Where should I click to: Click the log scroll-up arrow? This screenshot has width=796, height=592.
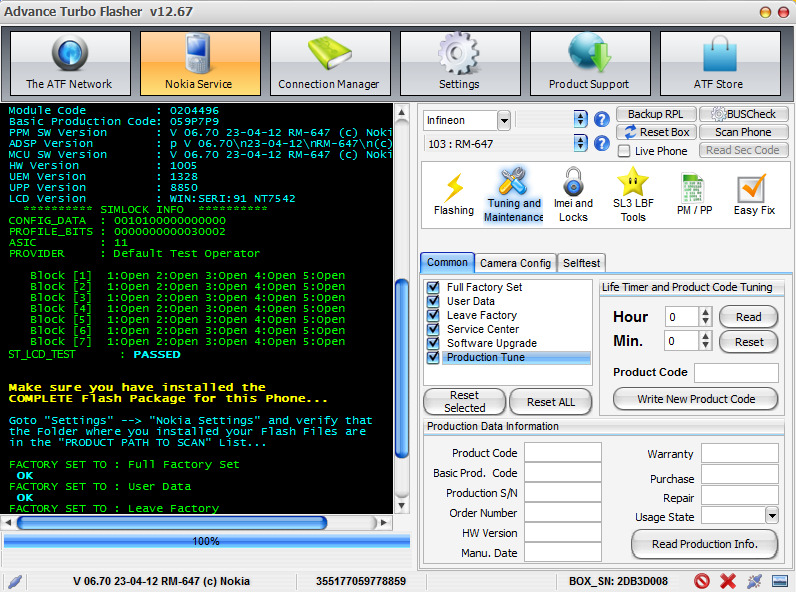point(402,112)
